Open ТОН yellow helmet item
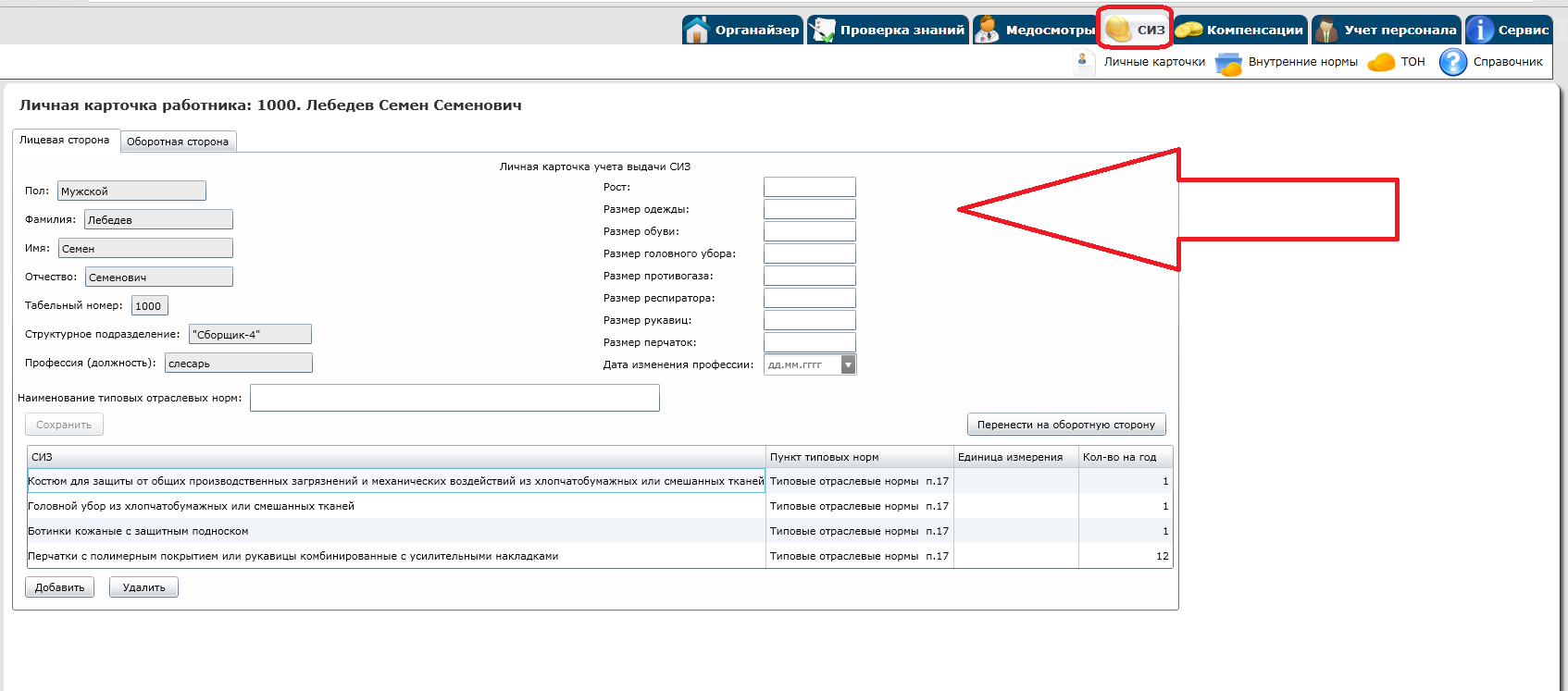 [x=1381, y=62]
